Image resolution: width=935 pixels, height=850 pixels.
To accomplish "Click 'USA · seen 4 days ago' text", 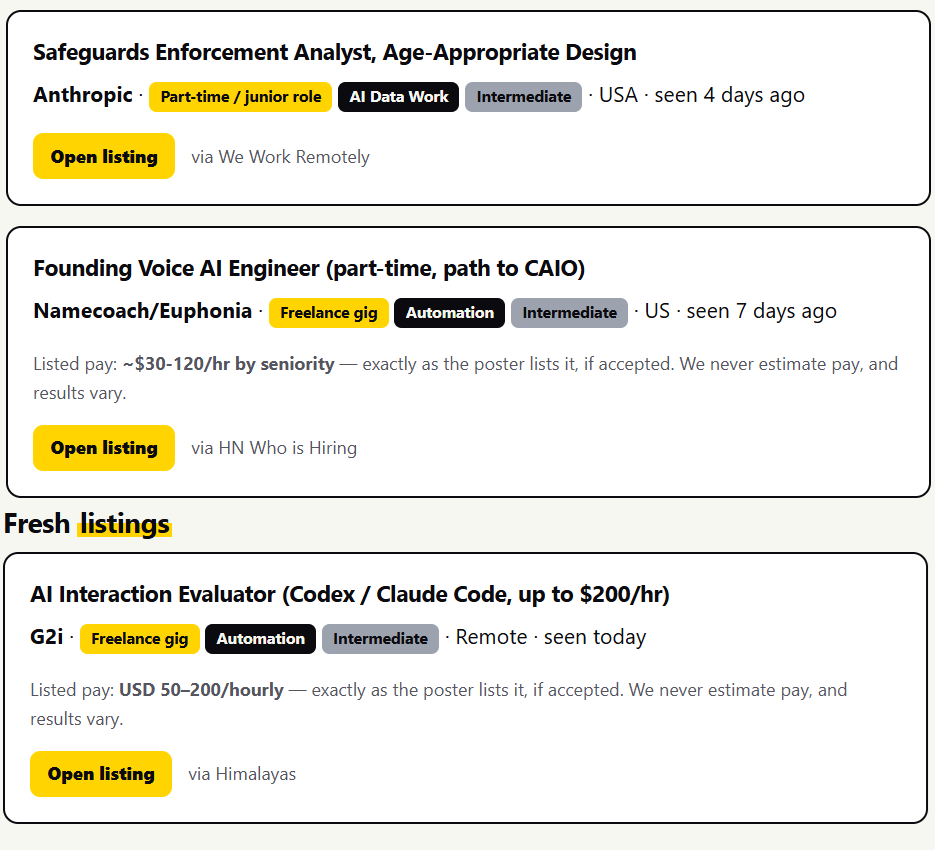I will pos(702,95).
